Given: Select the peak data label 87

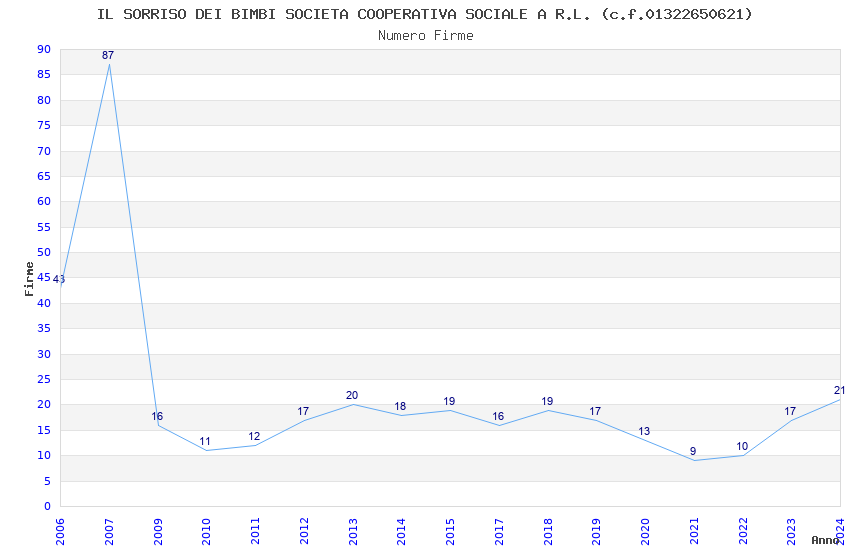Looking at the screenshot, I should pyautogui.click(x=108, y=55).
